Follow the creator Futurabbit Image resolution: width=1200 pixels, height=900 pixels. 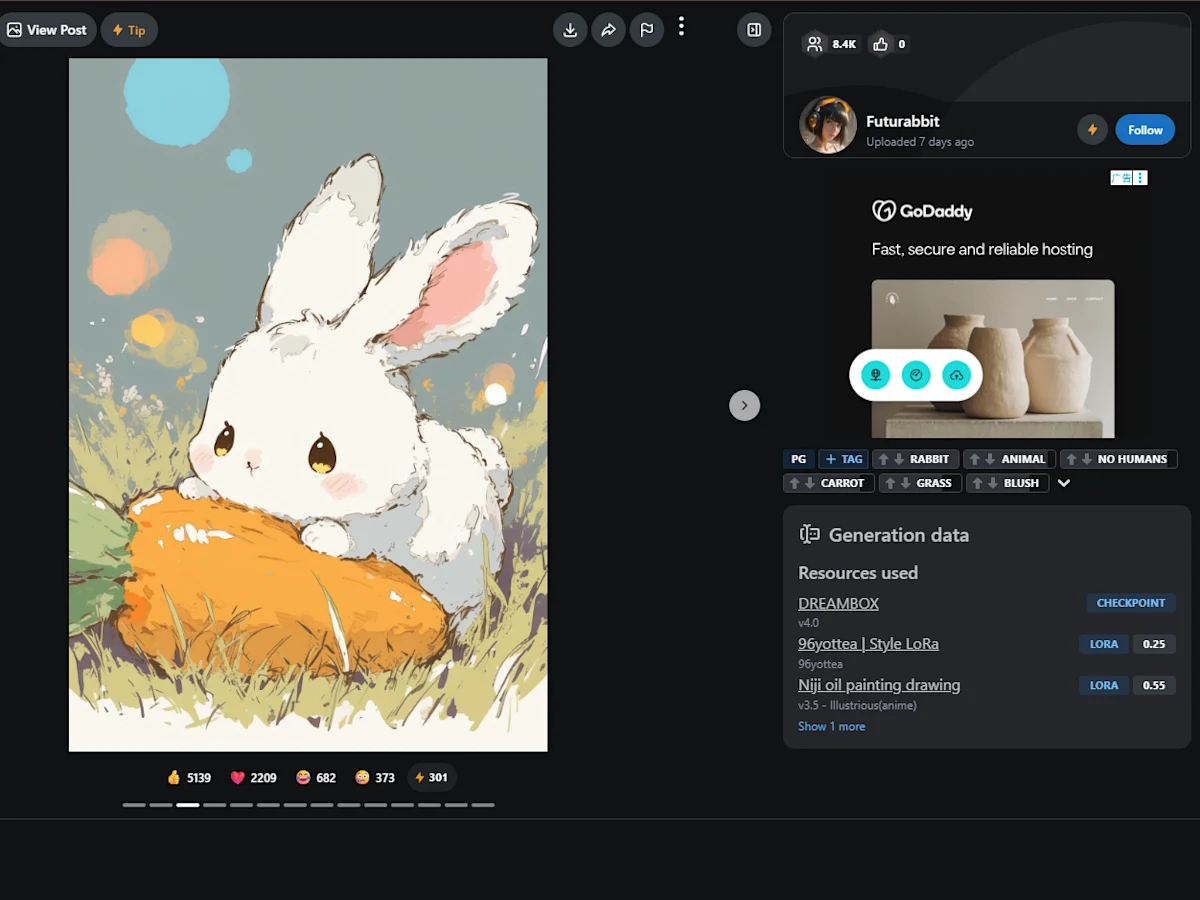[1145, 130]
